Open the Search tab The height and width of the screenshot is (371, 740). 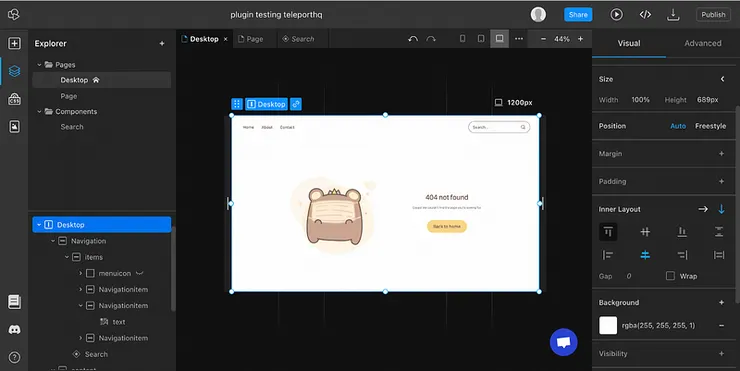pos(302,39)
